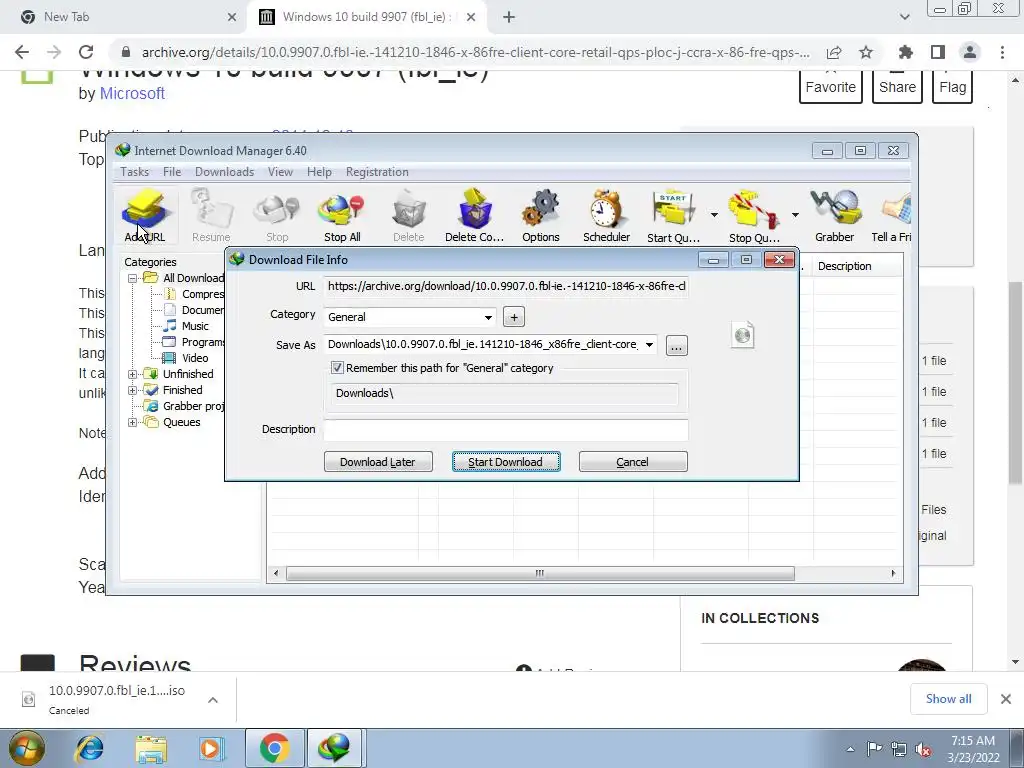This screenshot has height=768, width=1024.
Task: Click the share page icon in address bar
Action: point(834,52)
